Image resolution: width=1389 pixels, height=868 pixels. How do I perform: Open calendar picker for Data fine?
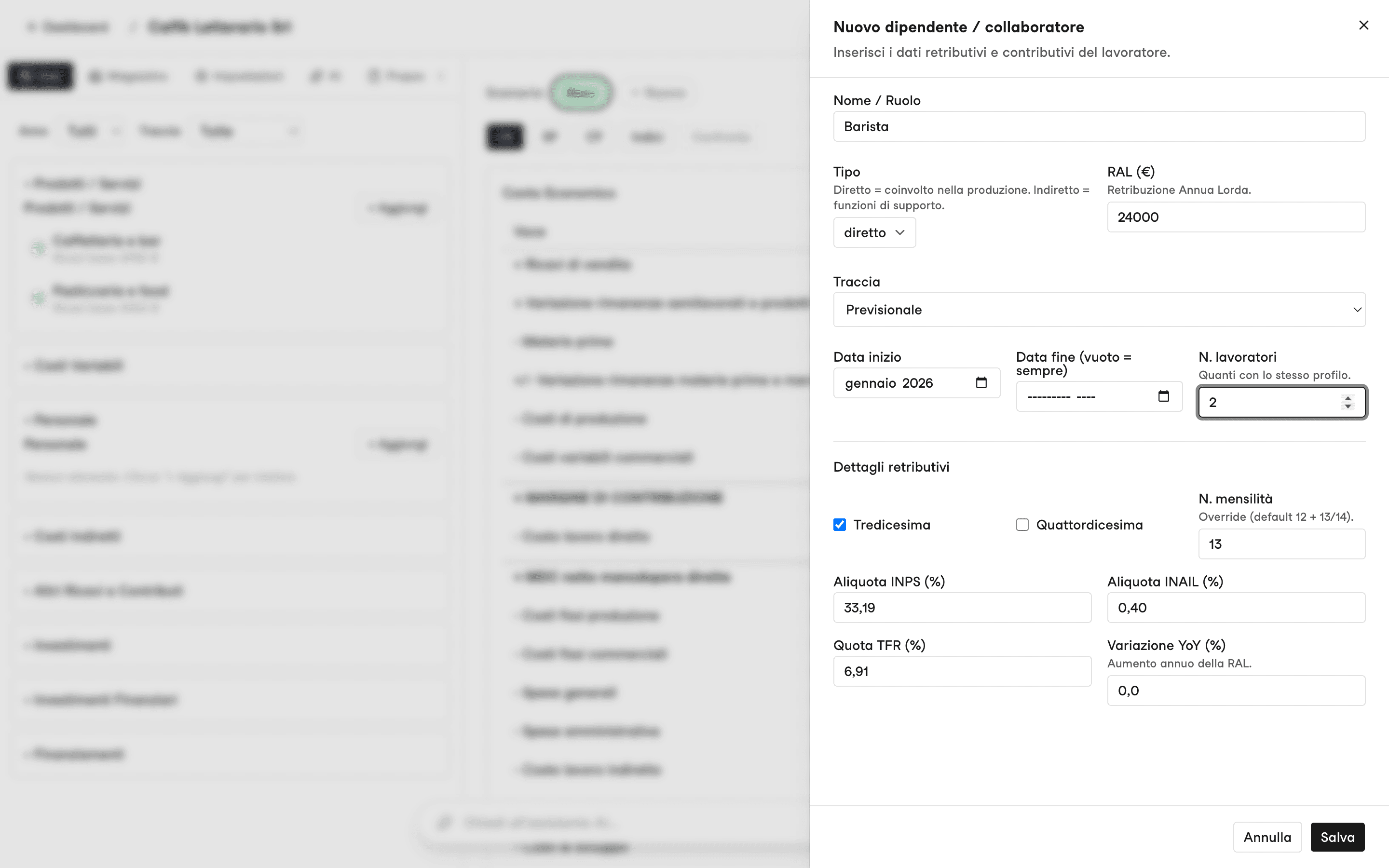coord(1163,396)
